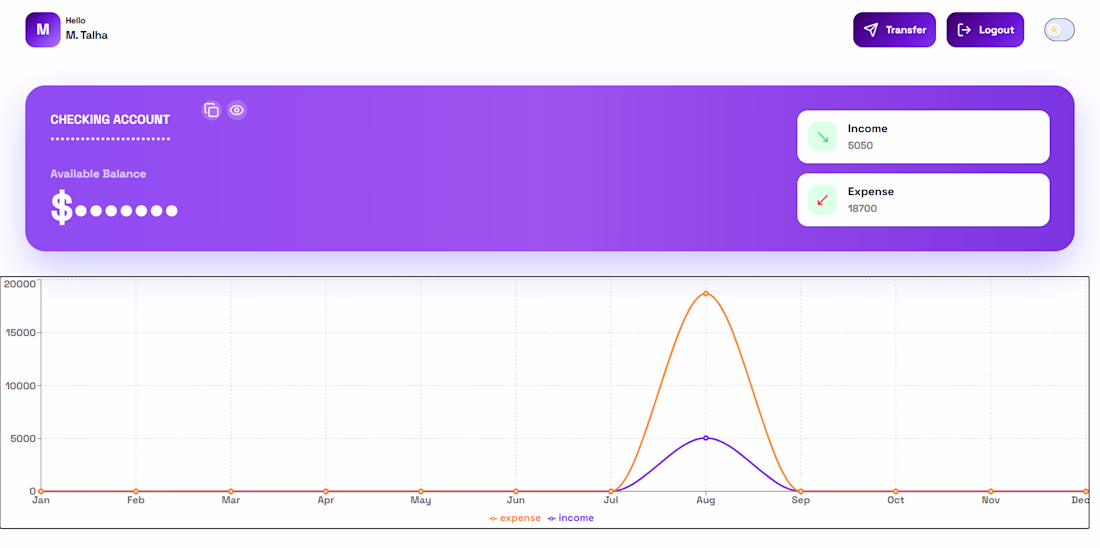Click the M. Talha user name
This screenshot has width=1100, height=548.
[86, 35]
